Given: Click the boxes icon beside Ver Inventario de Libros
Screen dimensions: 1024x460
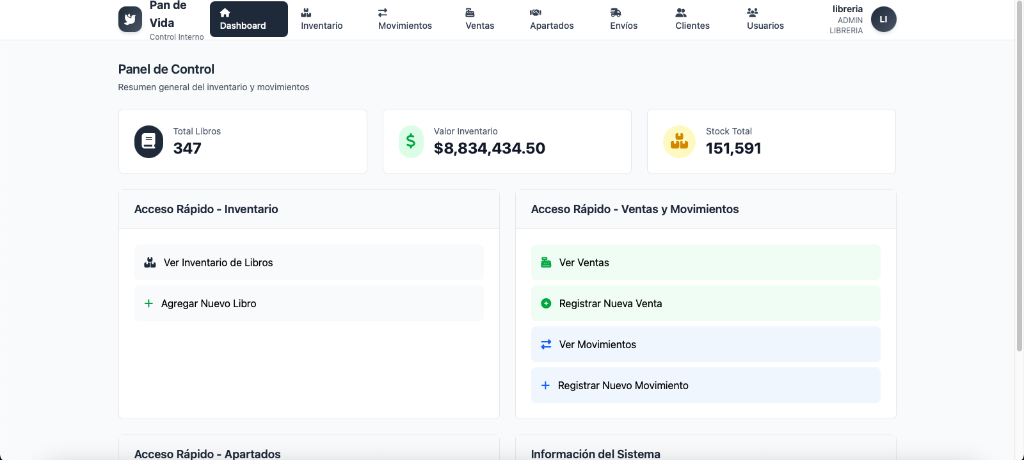Looking at the screenshot, I should (x=150, y=263).
